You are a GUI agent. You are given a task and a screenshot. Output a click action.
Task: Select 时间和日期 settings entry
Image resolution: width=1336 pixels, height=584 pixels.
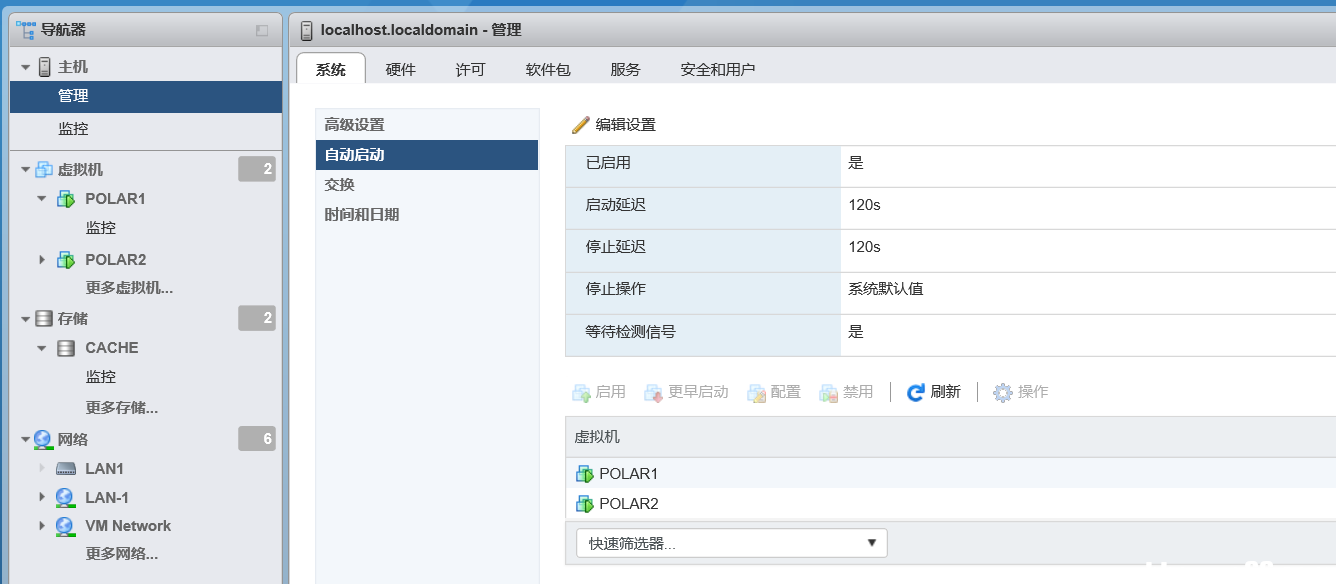[x=361, y=215]
